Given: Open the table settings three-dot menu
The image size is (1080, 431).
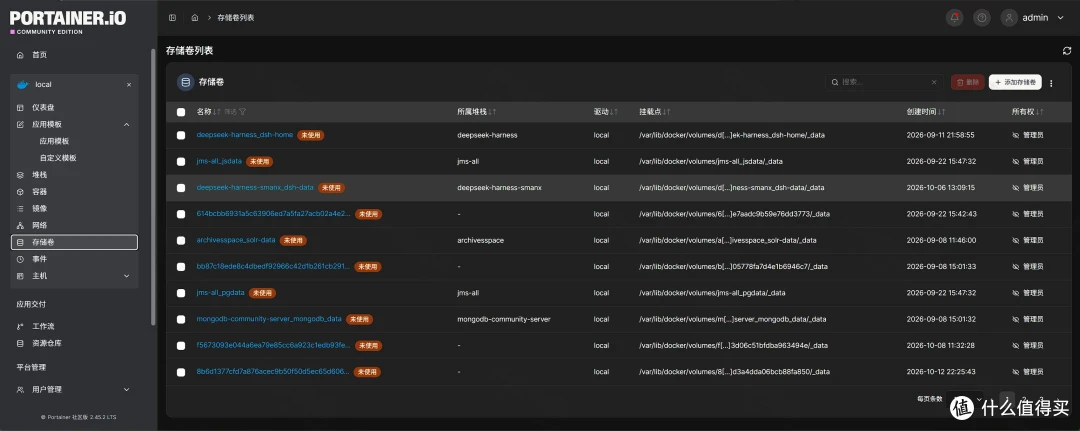Looking at the screenshot, I should coord(1051,83).
